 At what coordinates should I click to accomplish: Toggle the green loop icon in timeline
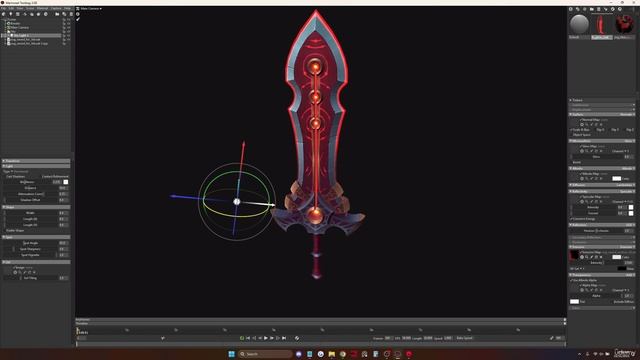[x=242, y=338]
